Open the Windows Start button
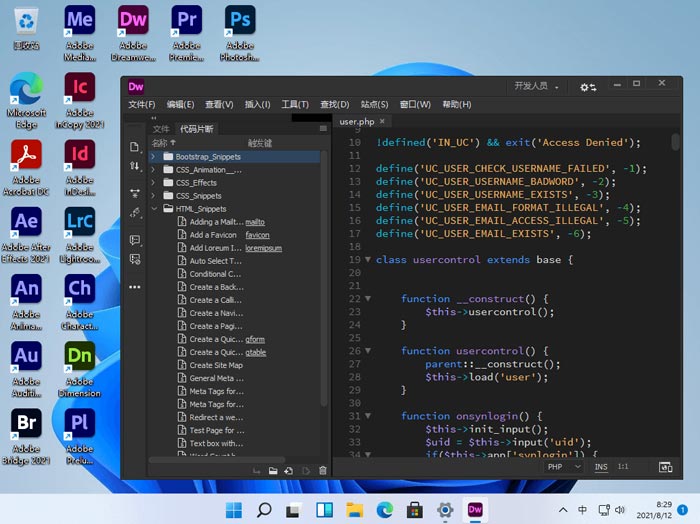The image size is (700, 524). click(x=234, y=510)
